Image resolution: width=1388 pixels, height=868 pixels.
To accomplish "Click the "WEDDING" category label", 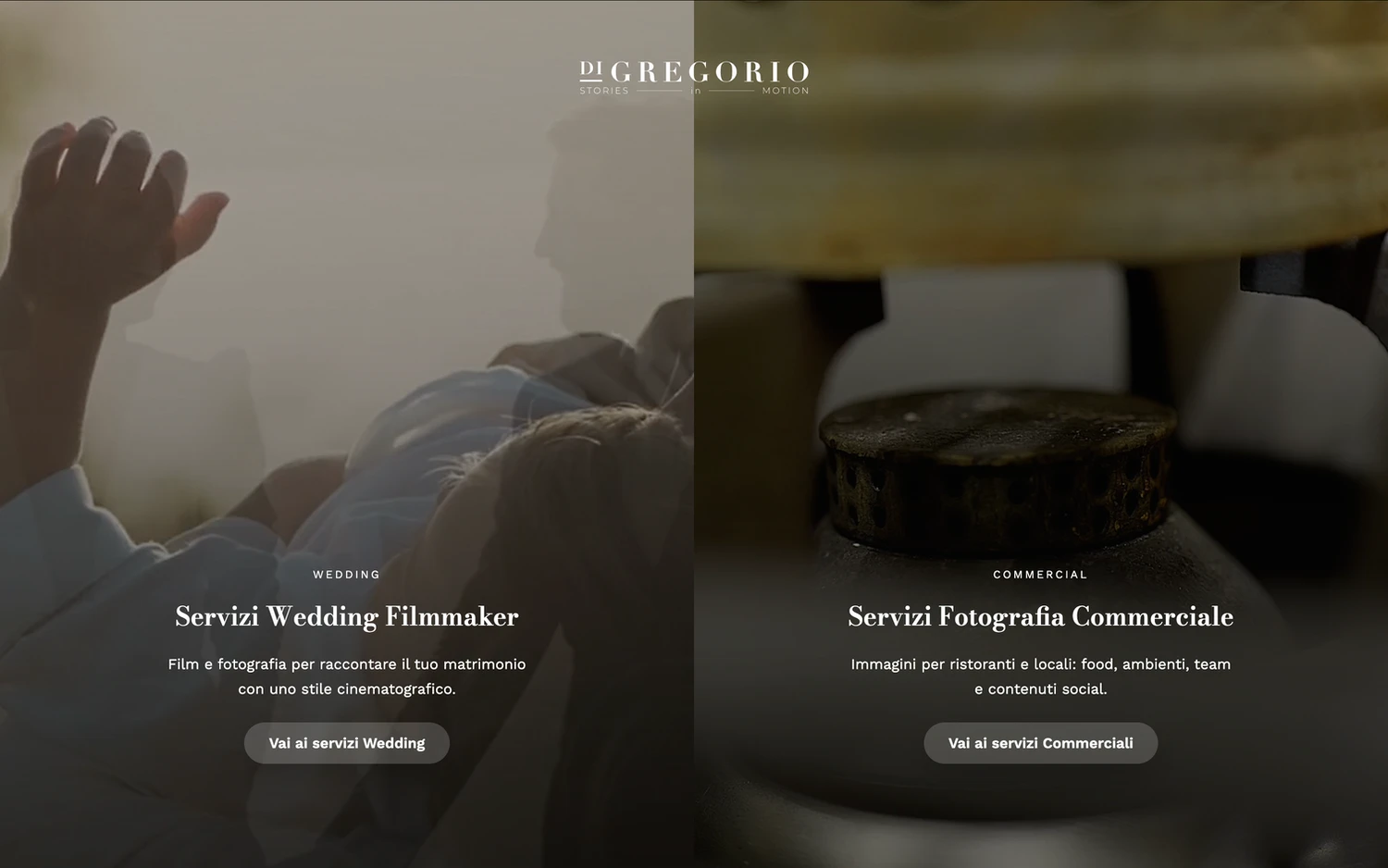I will 347,575.
